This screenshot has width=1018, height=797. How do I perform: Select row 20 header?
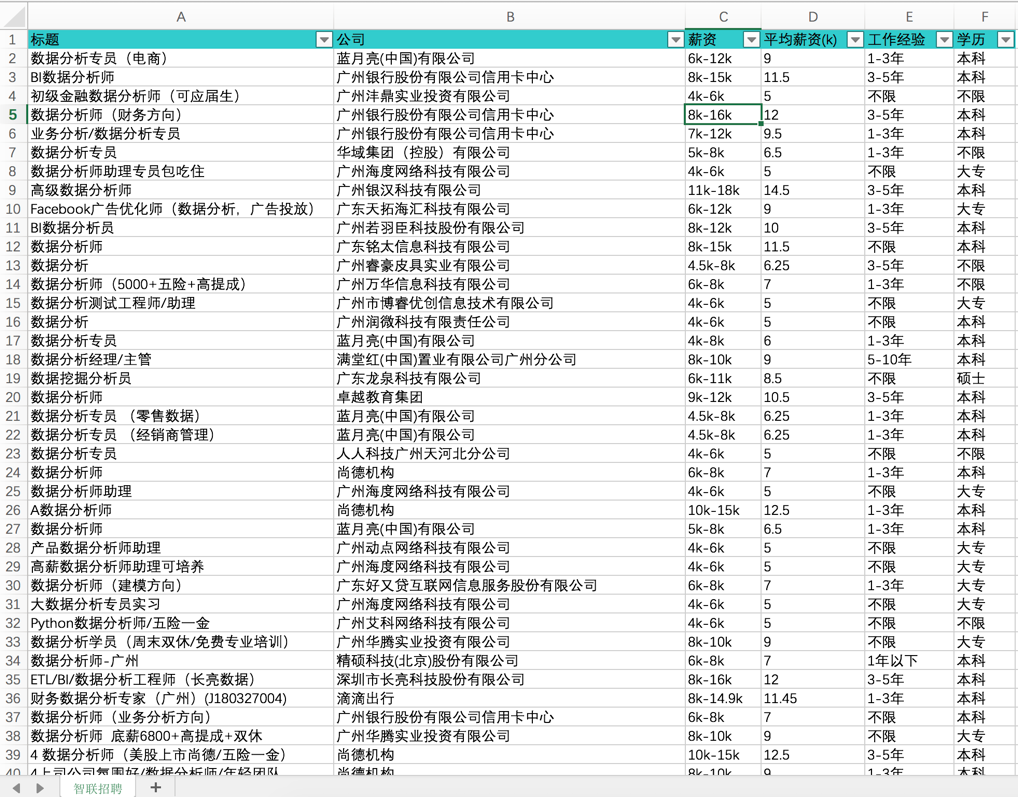(13, 397)
